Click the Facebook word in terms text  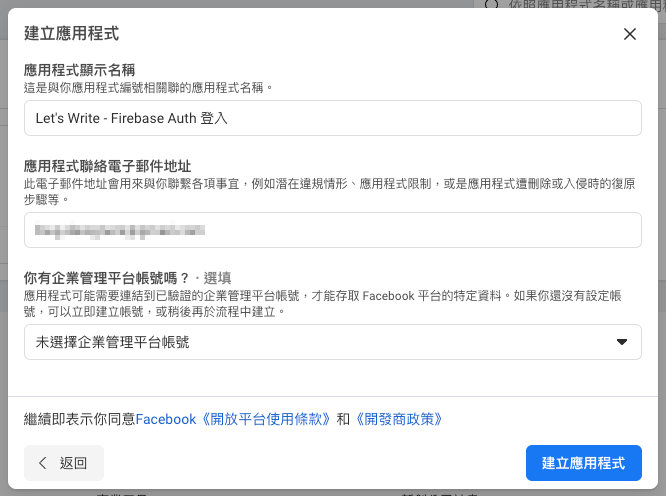166,419
